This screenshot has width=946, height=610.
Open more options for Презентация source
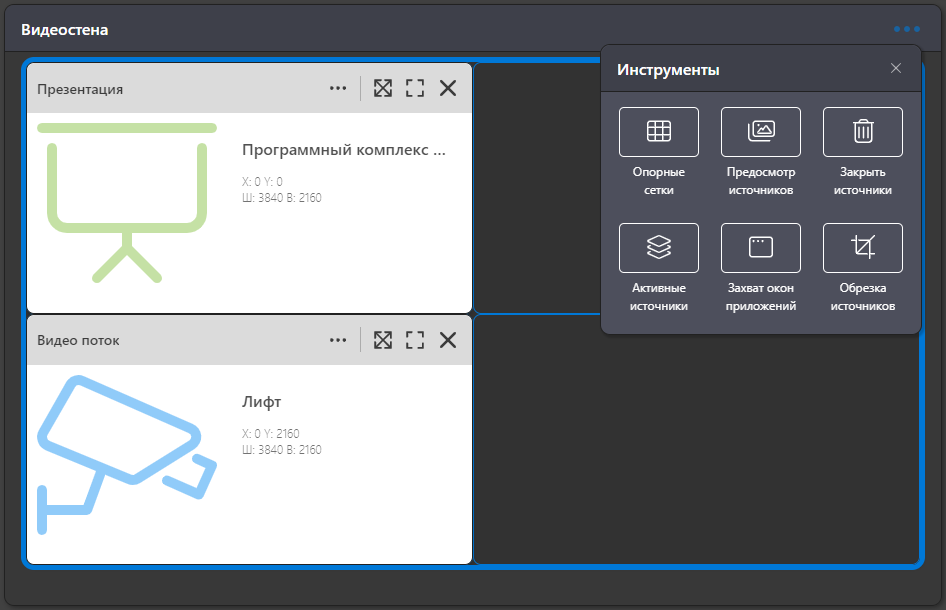pos(338,88)
